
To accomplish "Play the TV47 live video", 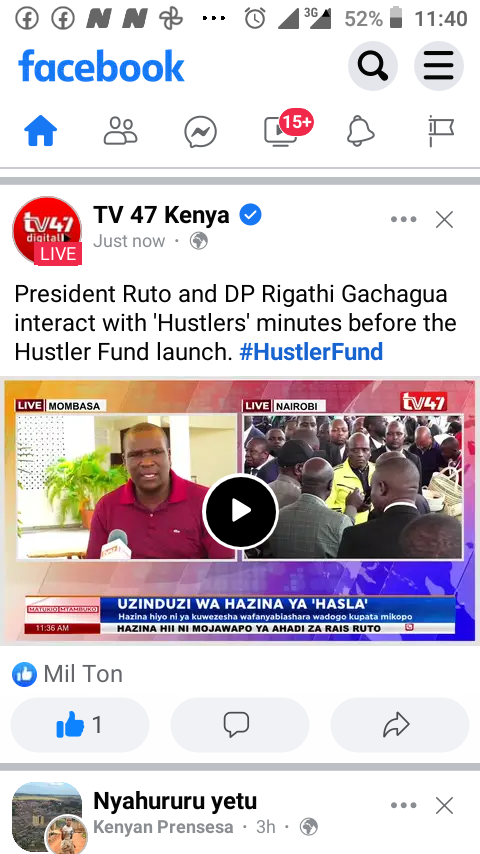I will pos(240,511).
